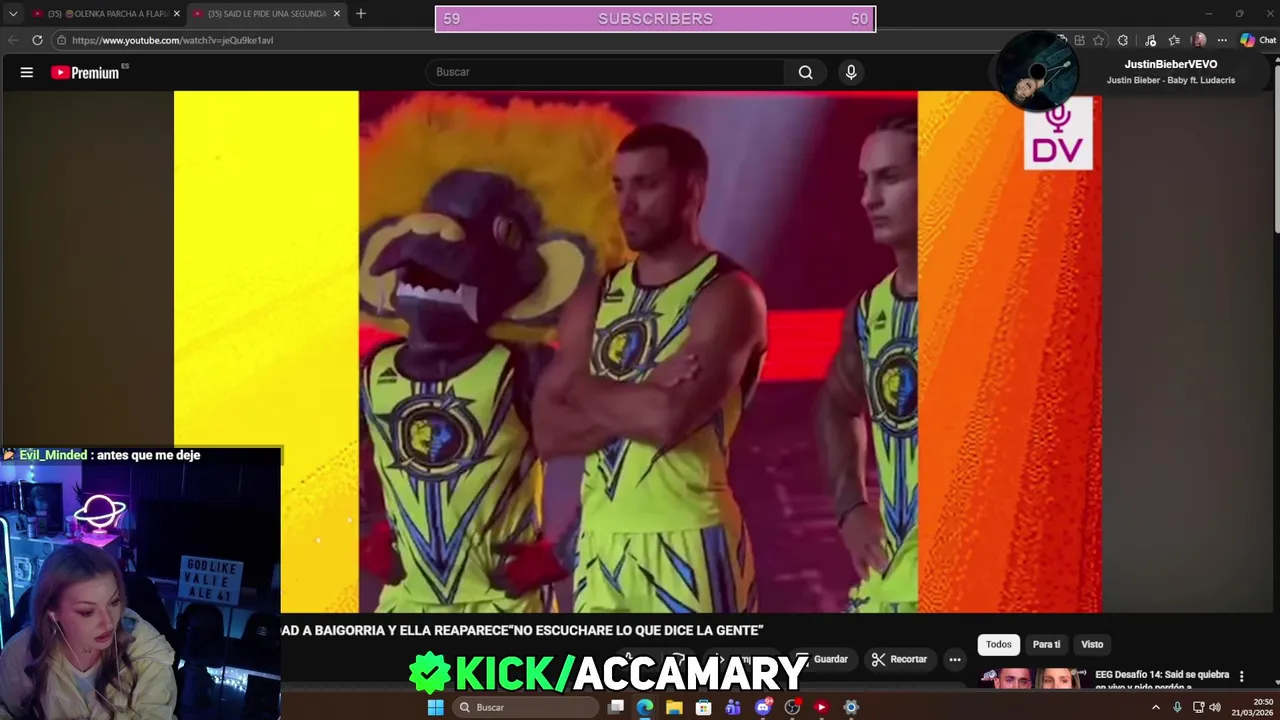Open EEG Desafío 14 recommended video thumbnail

click(x=1031, y=678)
